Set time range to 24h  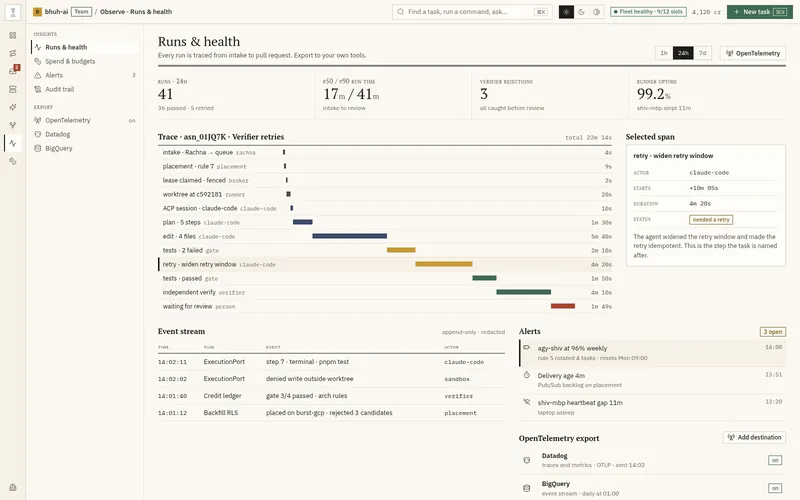683,53
